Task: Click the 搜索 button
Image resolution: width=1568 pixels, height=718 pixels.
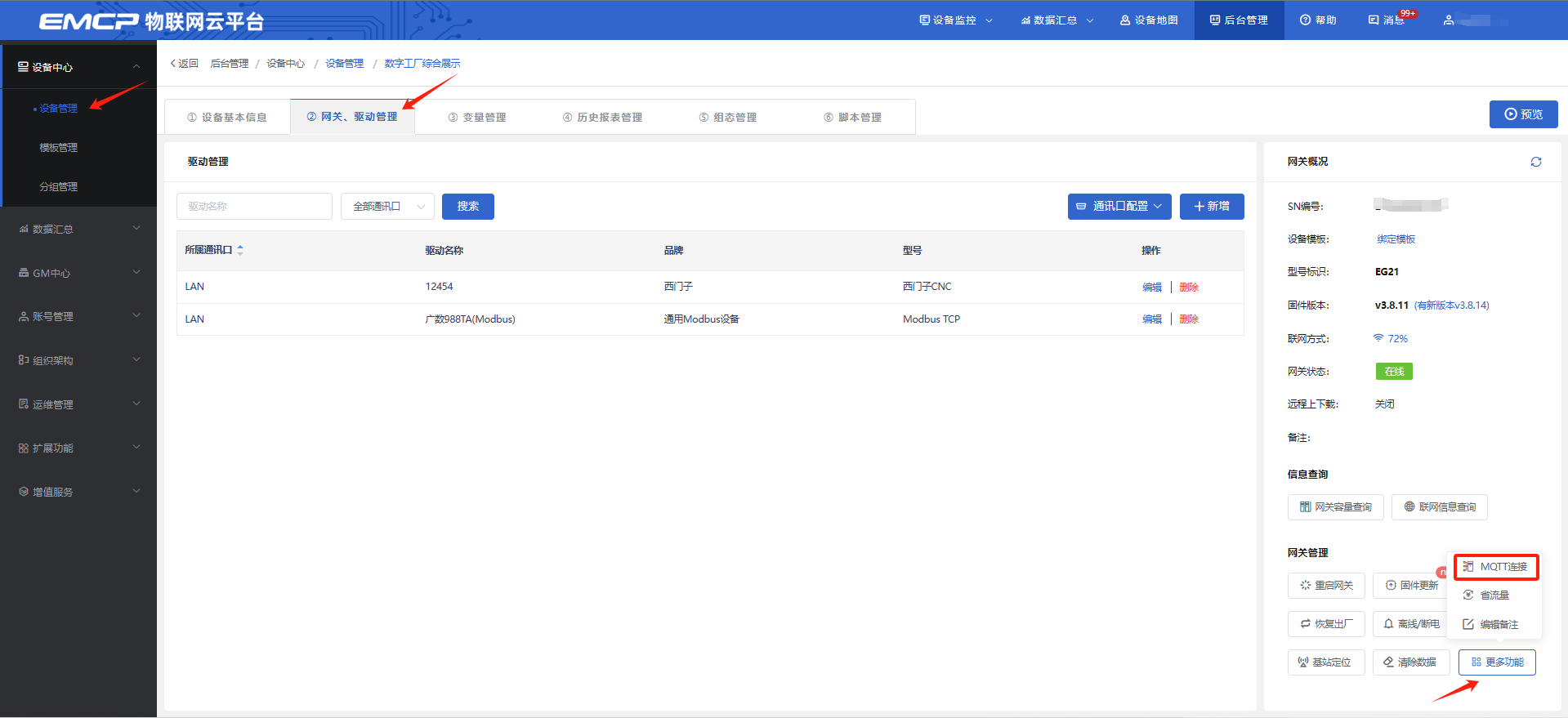Action: [468, 207]
